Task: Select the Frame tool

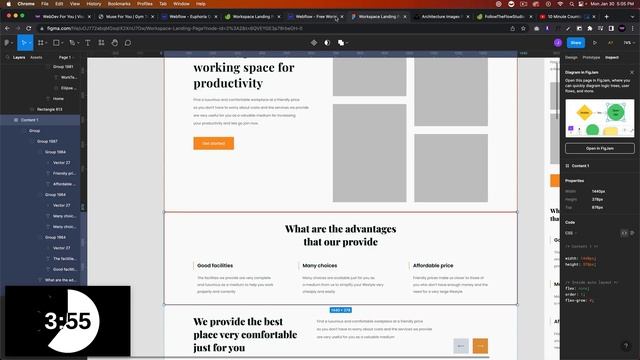Action: (40, 43)
